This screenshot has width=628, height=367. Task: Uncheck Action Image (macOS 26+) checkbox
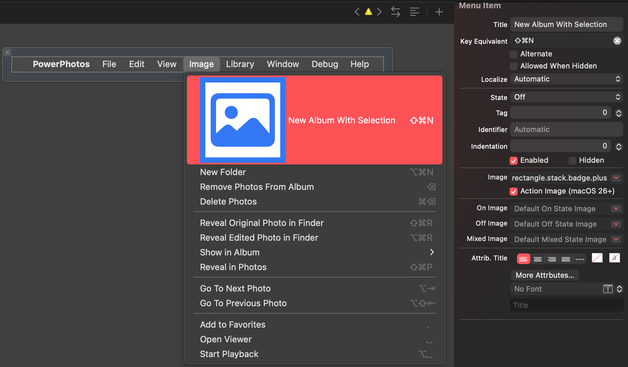pos(513,192)
